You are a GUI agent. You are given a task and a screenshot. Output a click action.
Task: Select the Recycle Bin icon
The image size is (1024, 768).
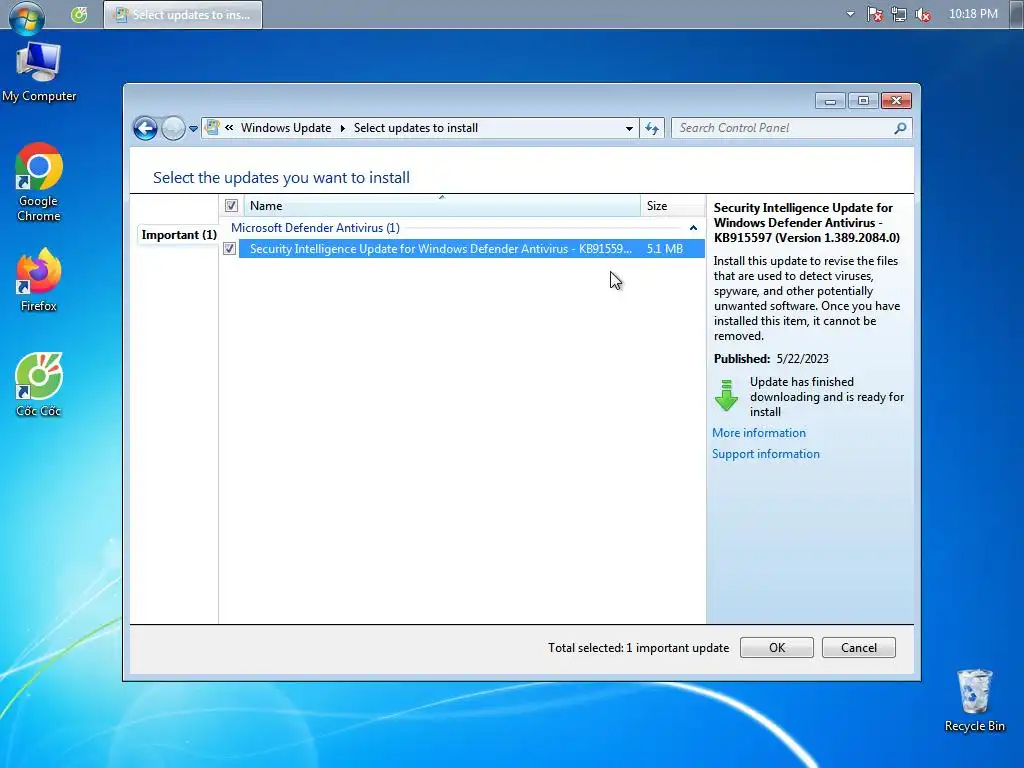974,701
